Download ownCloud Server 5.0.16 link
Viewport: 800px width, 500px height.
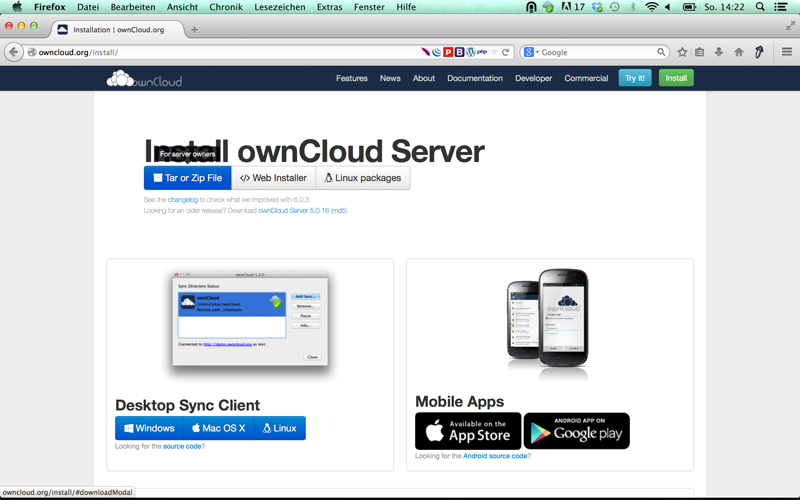pyautogui.click(x=293, y=210)
